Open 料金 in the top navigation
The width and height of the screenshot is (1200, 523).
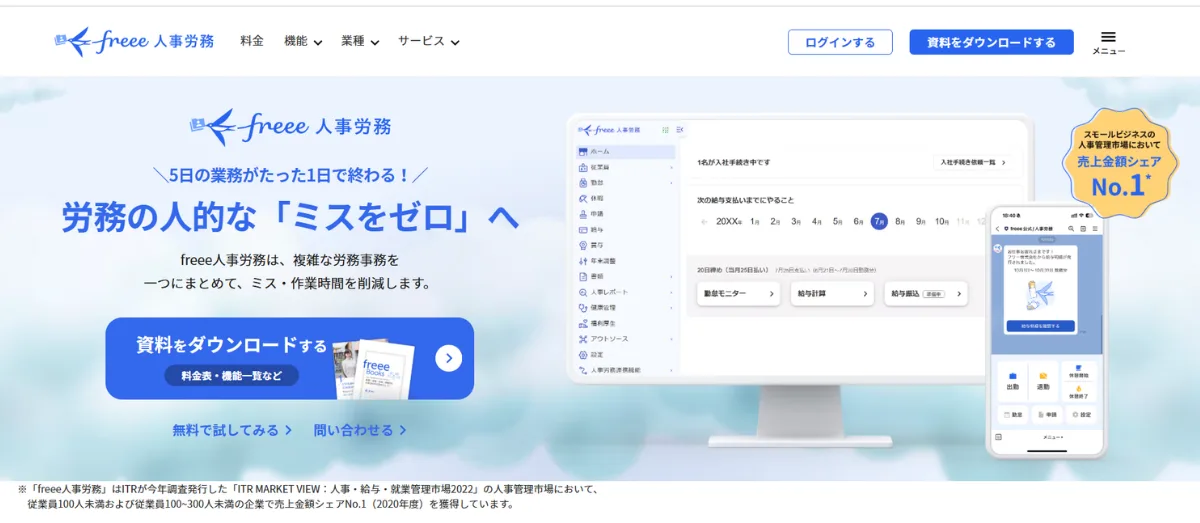pos(252,41)
